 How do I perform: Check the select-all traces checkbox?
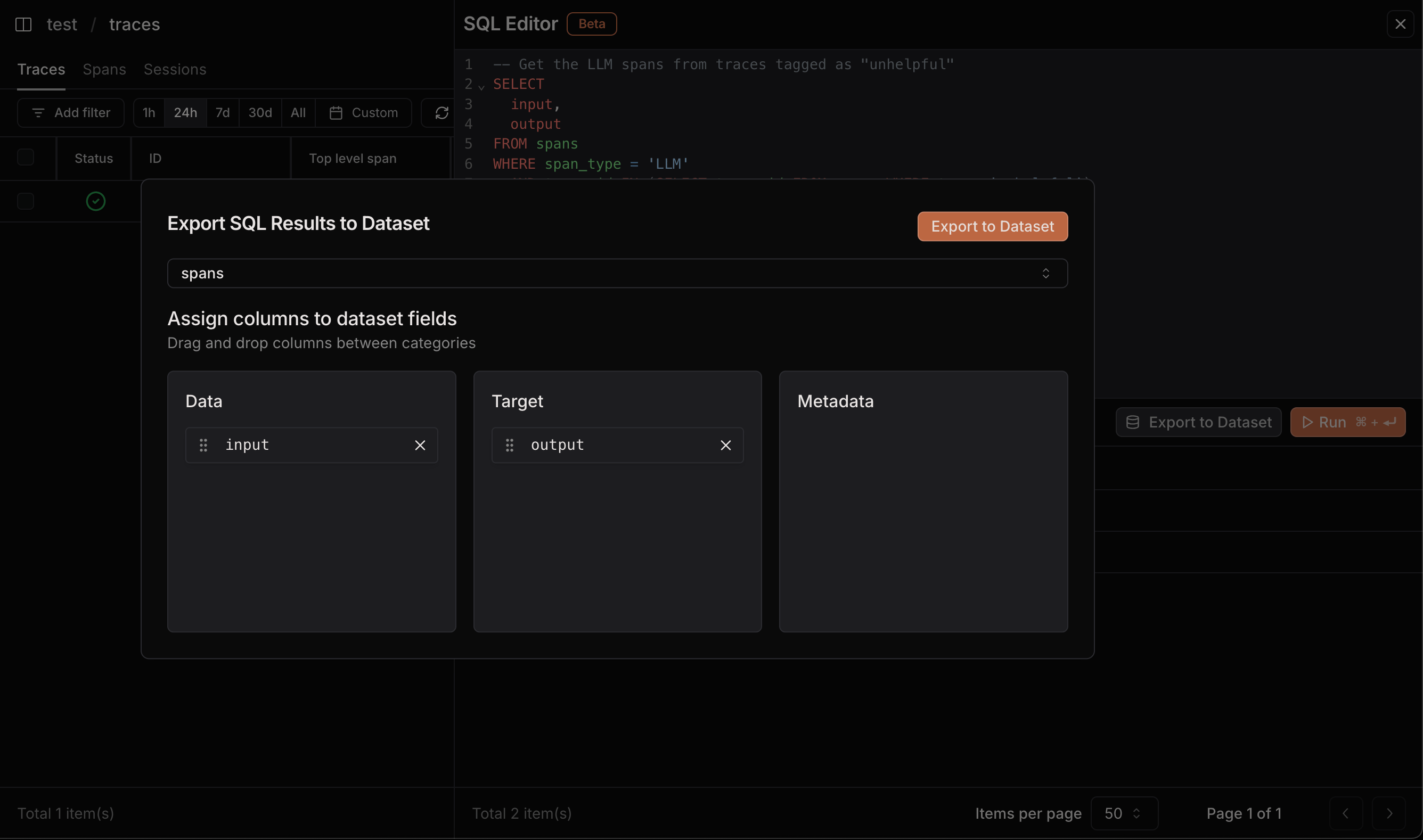(26, 158)
